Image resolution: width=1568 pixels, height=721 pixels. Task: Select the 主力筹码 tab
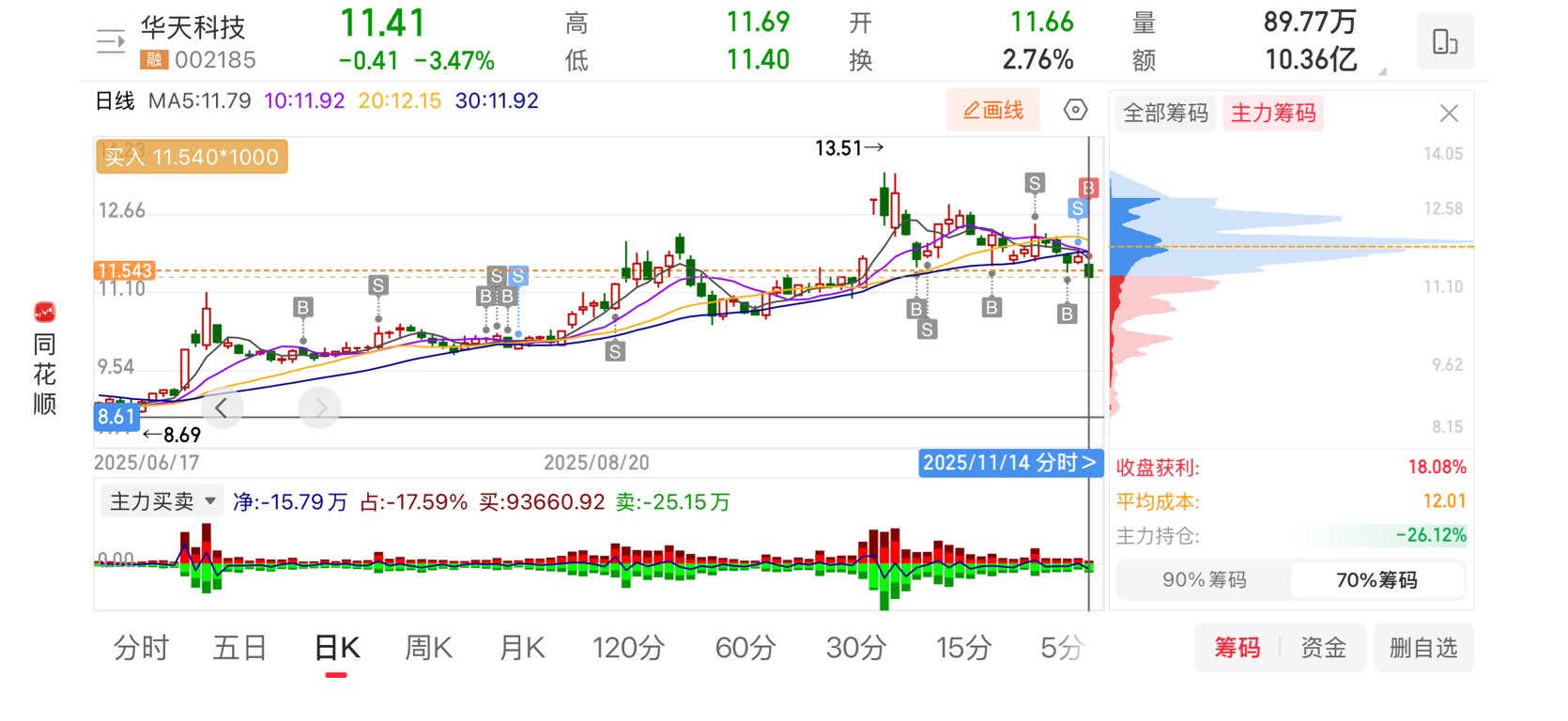(1273, 114)
